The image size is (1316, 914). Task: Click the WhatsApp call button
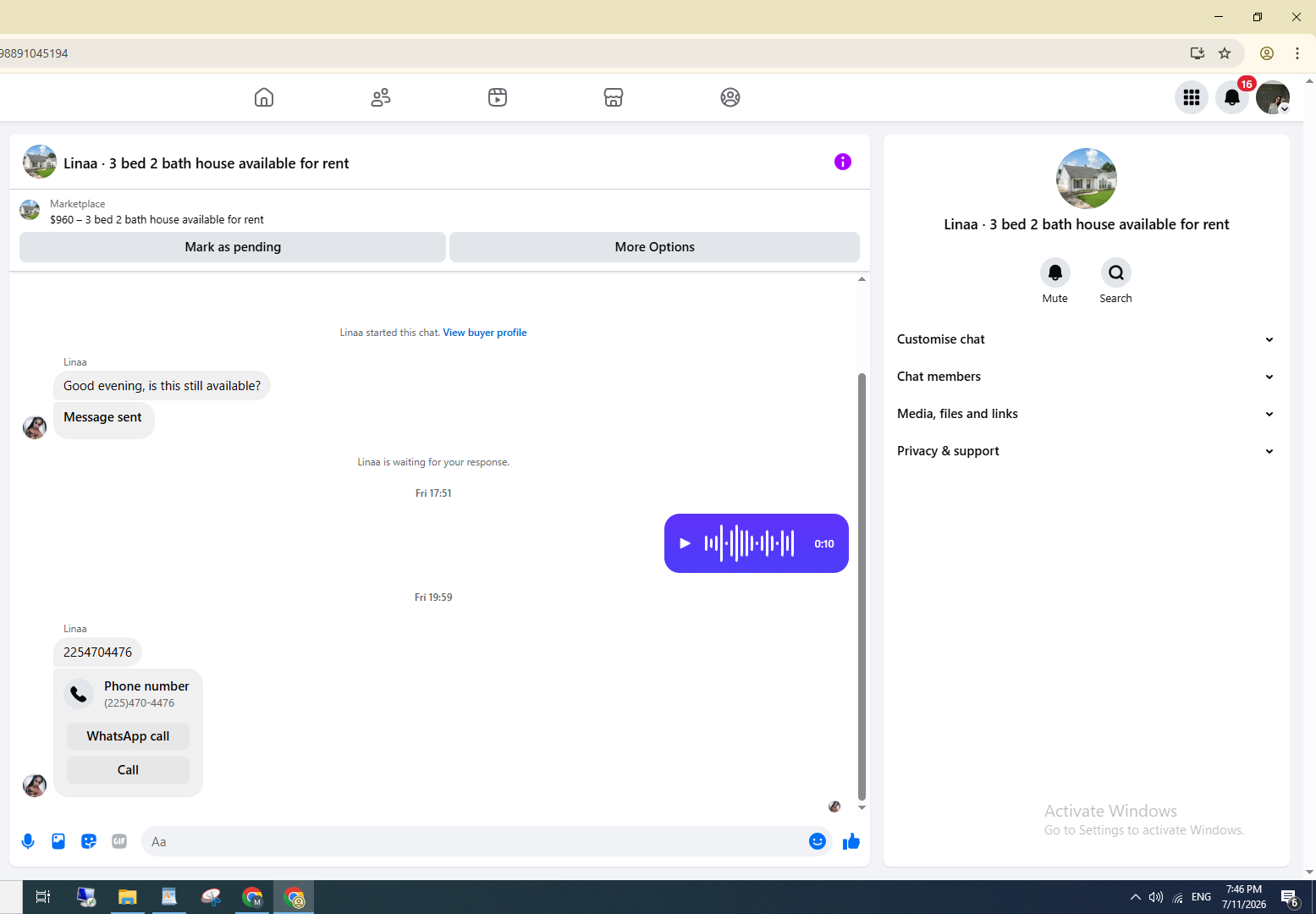tap(128, 736)
